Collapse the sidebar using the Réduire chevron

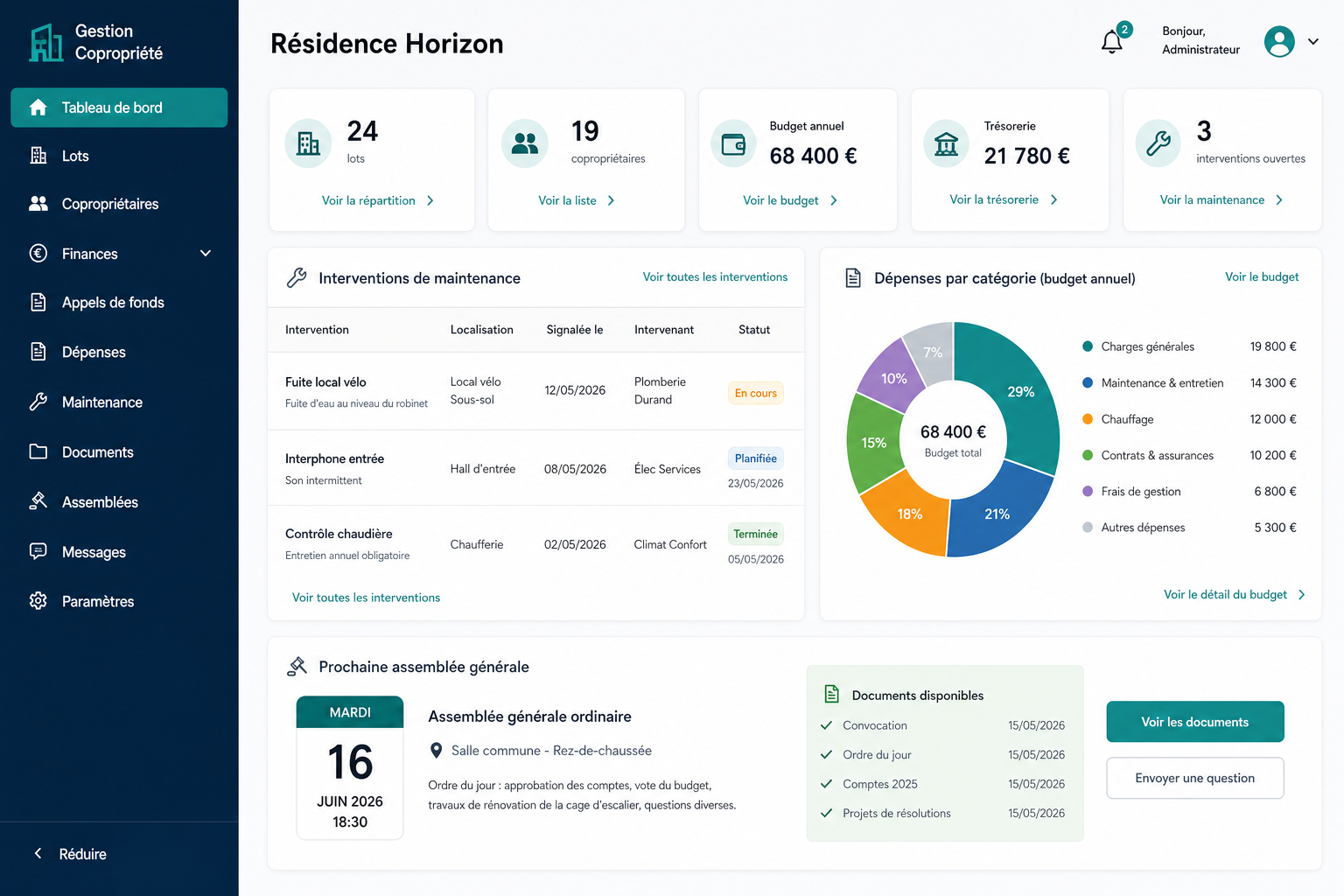38,853
